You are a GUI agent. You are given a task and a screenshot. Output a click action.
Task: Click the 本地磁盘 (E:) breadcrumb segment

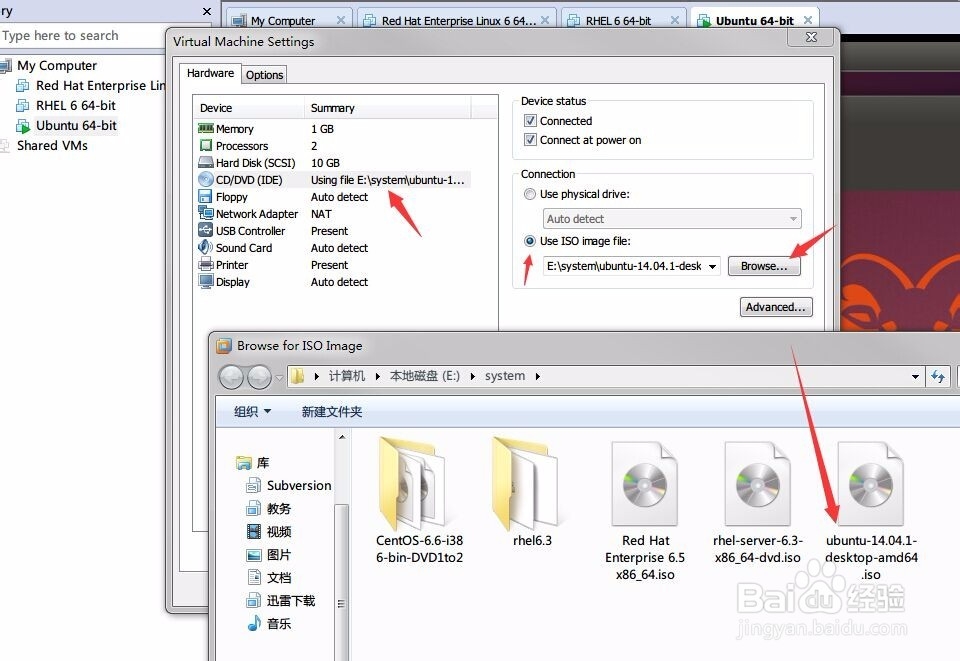click(x=425, y=376)
